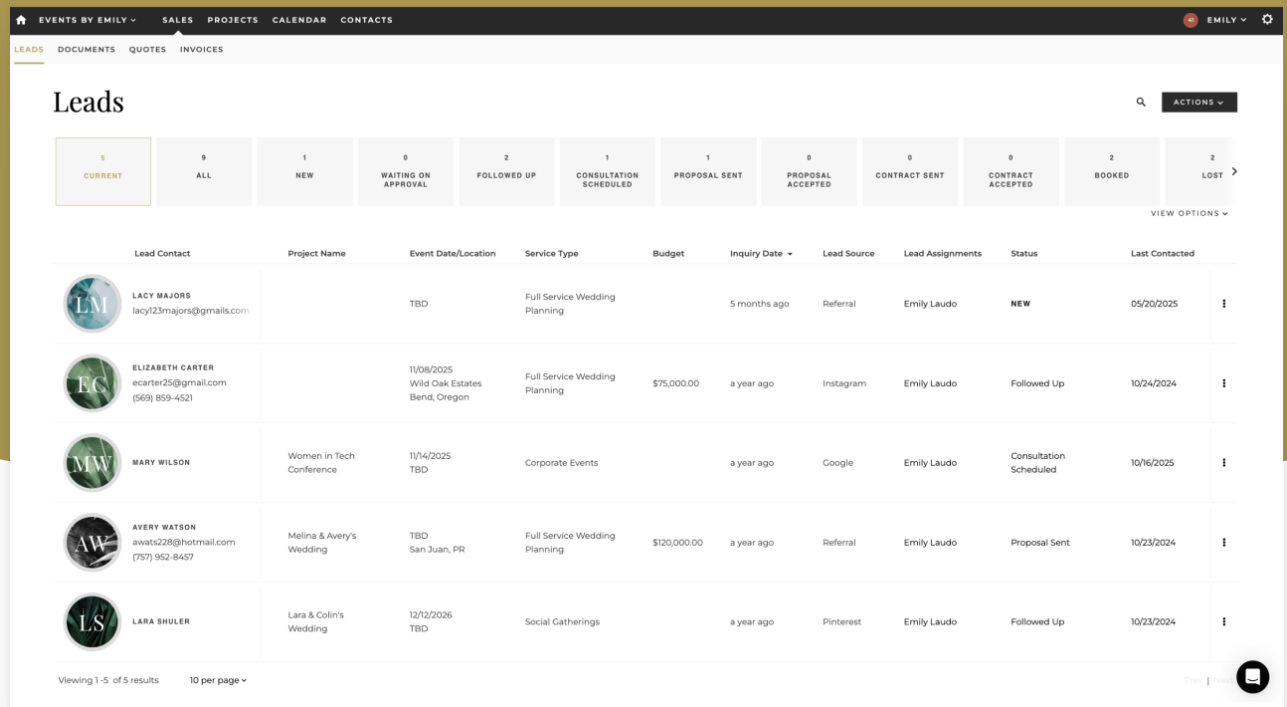Open the Lara Shuler lead name

(x=161, y=622)
